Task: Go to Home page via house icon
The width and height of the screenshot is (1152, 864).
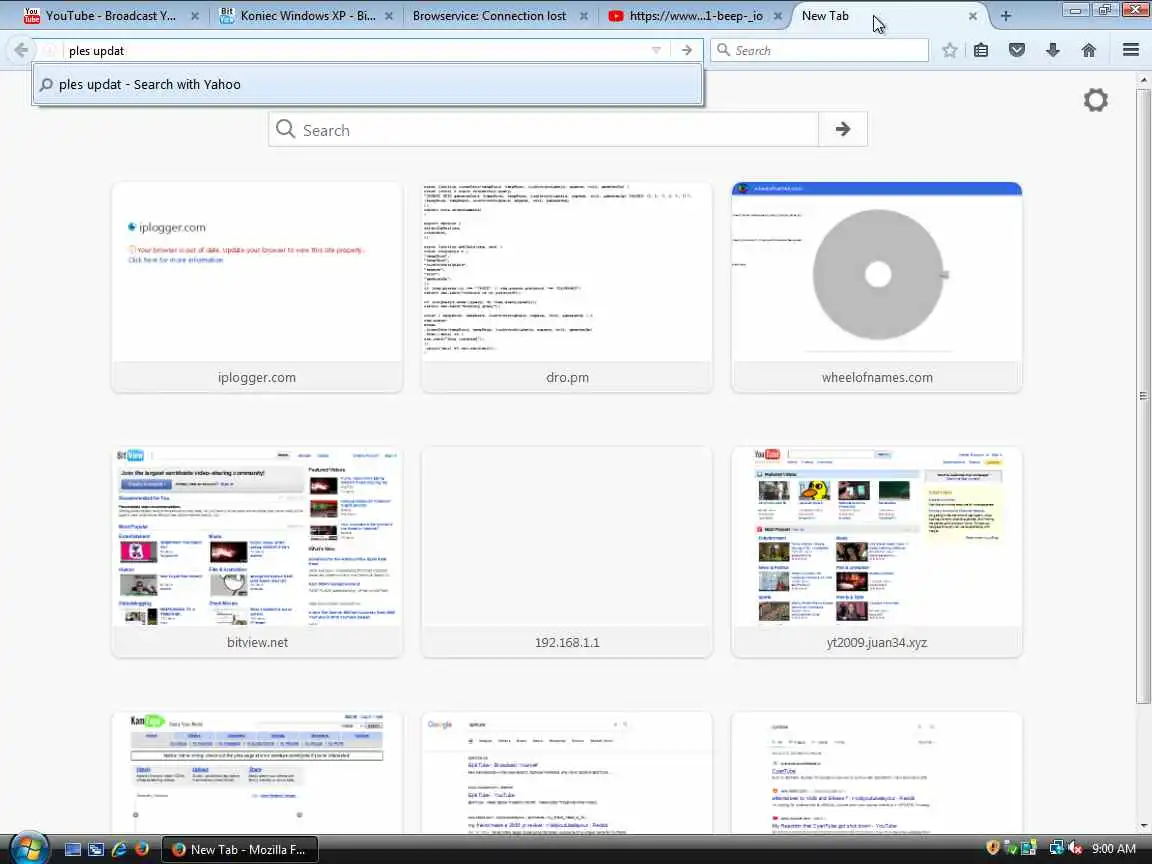Action: tap(1089, 50)
